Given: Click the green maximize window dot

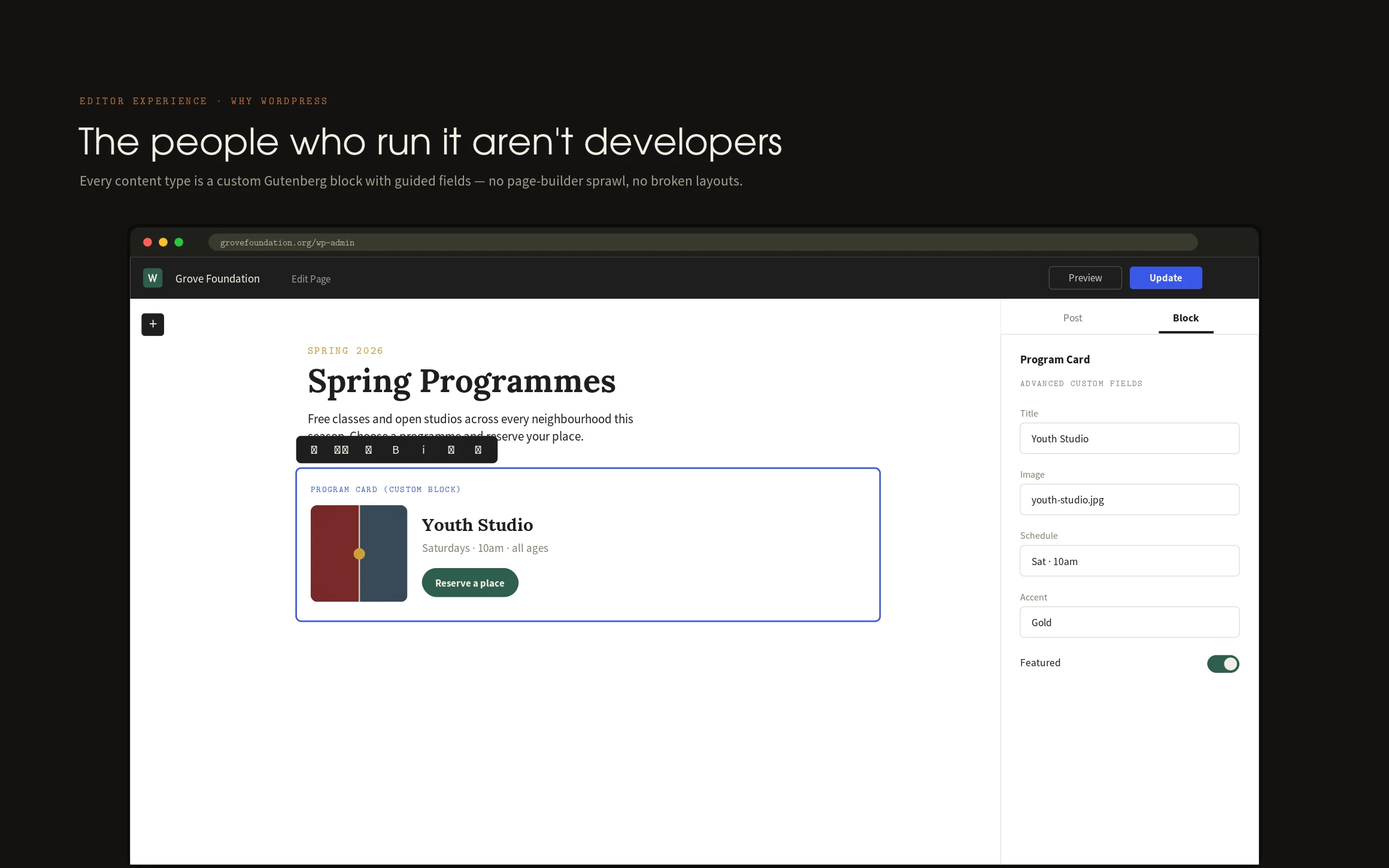Looking at the screenshot, I should [x=178, y=242].
